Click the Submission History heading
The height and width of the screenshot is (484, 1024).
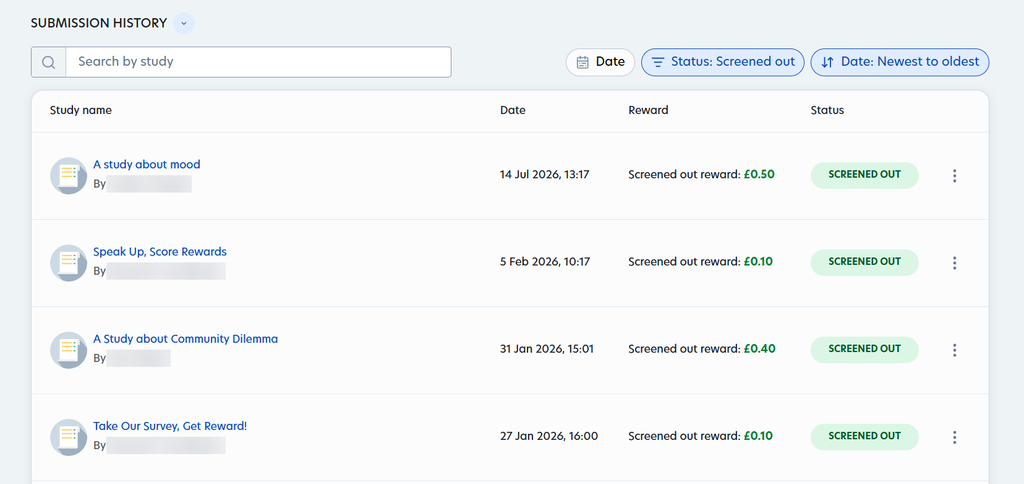(x=99, y=24)
